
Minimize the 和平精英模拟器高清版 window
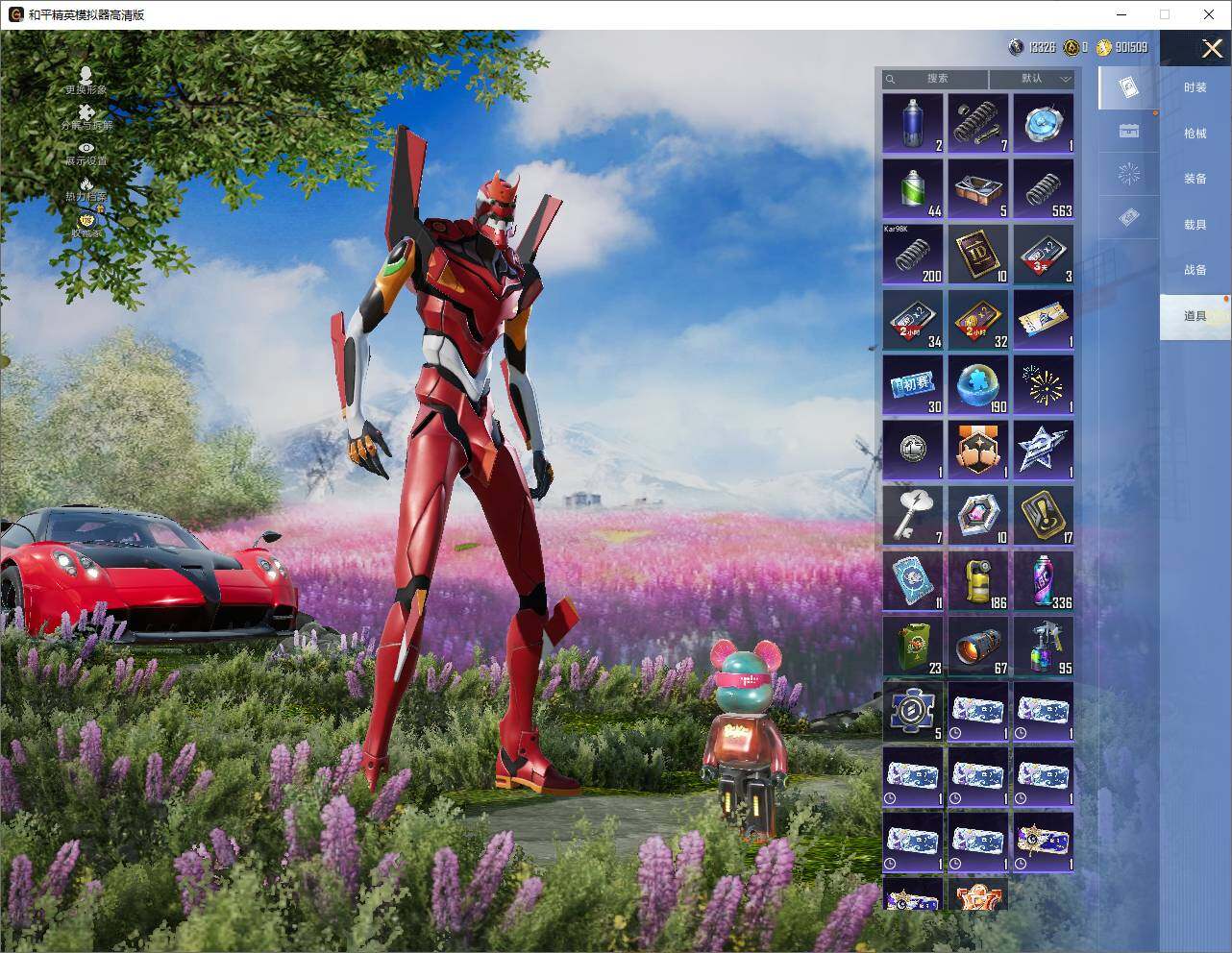tap(1121, 14)
